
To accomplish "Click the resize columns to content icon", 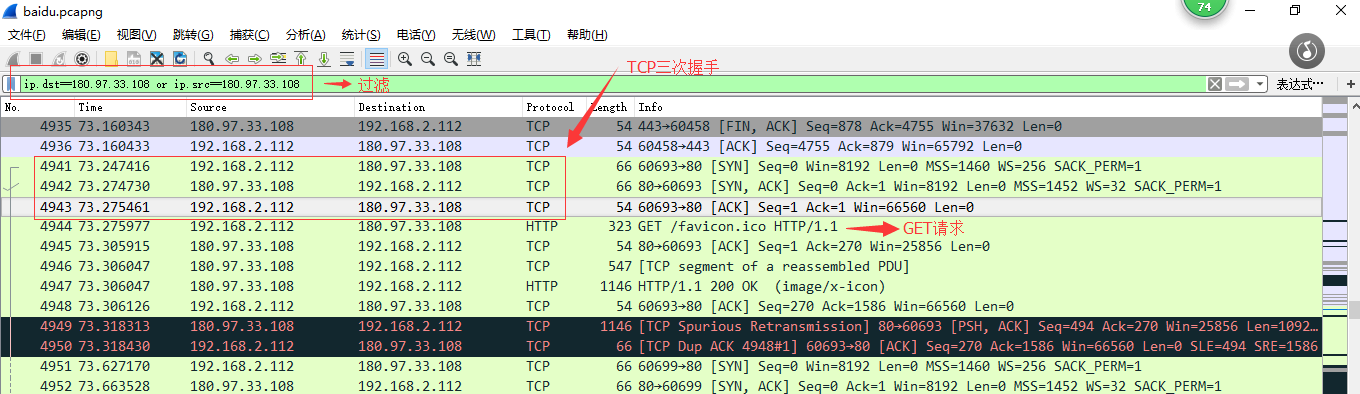I will point(474,59).
